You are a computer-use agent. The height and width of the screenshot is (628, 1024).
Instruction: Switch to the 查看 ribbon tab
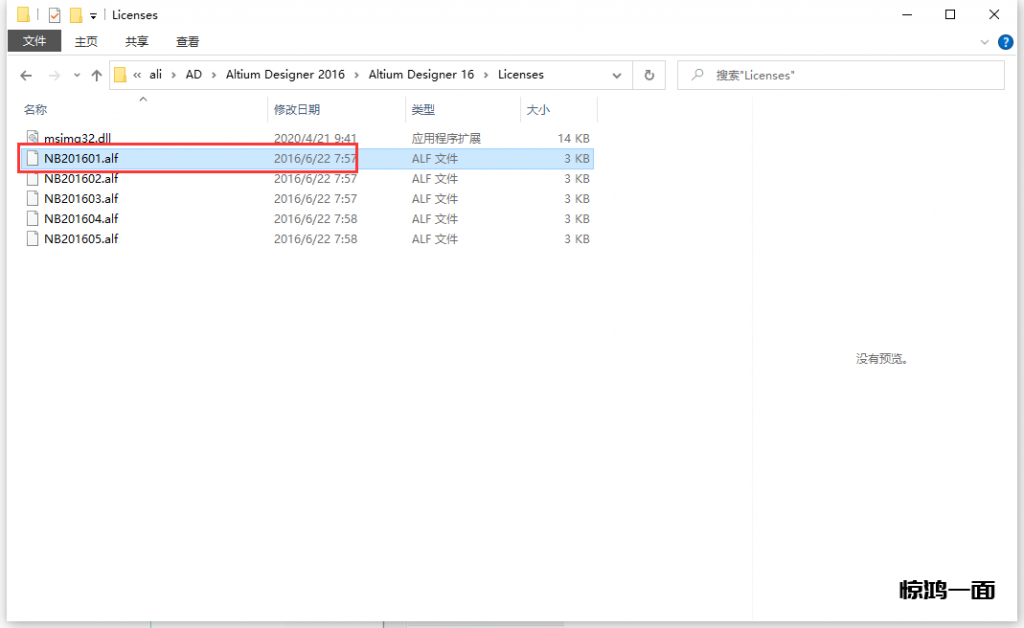click(187, 41)
